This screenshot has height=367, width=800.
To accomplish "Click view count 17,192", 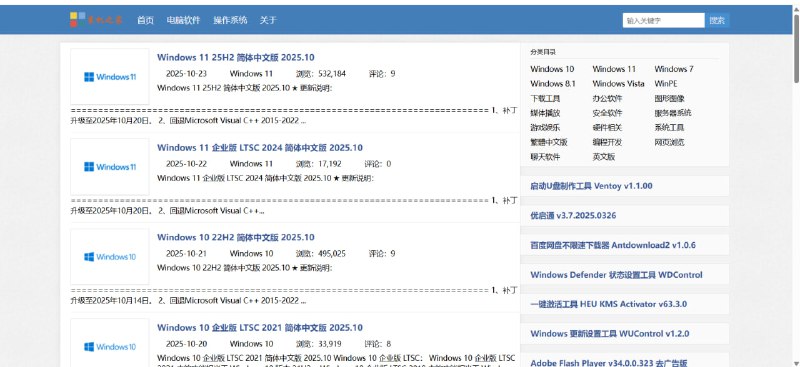I will click(x=319, y=164).
